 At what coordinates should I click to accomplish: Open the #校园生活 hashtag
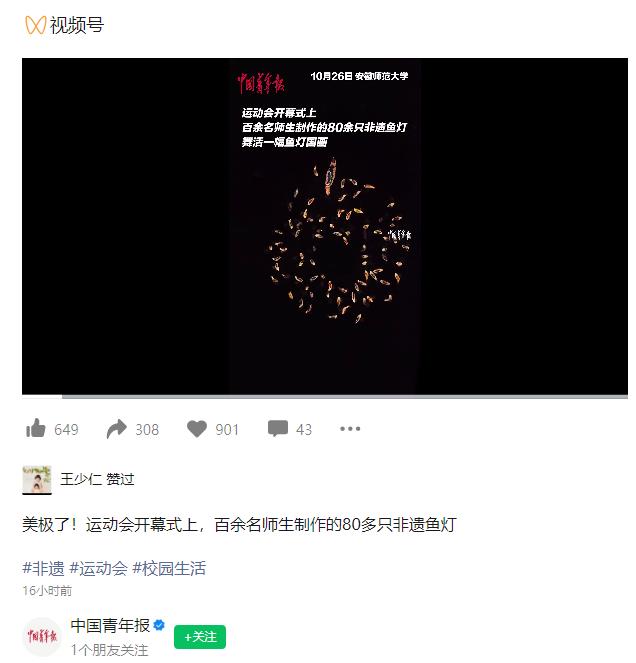(x=169, y=568)
